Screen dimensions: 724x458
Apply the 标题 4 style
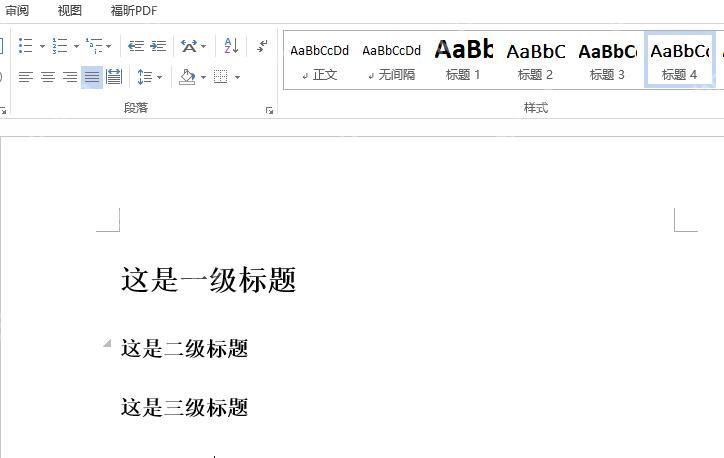point(680,60)
